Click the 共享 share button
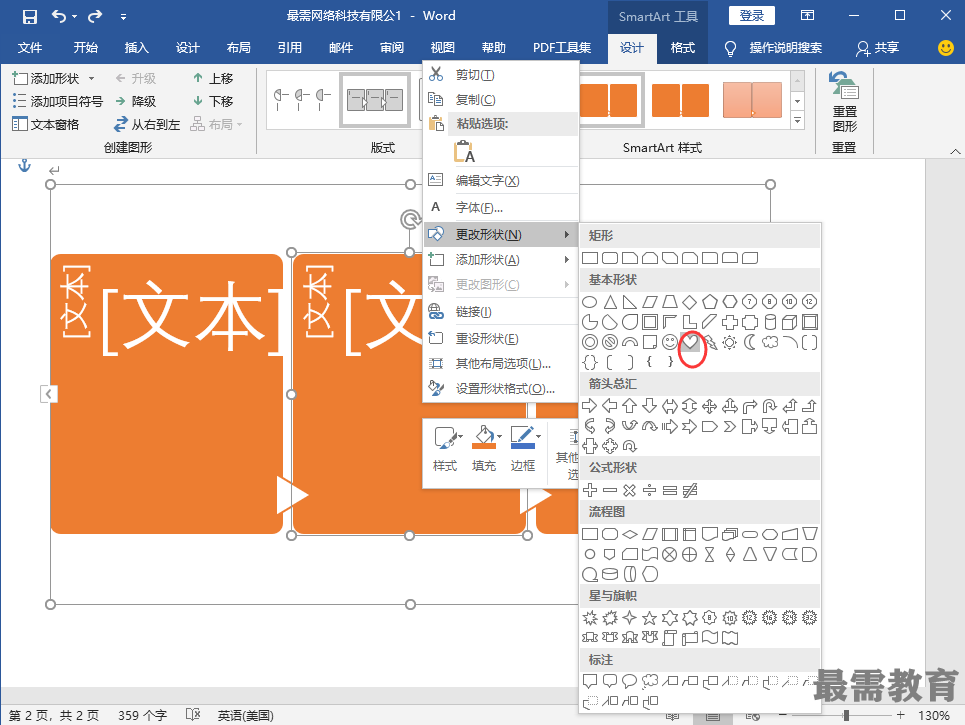965x725 pixels. (x=878, y=47)
